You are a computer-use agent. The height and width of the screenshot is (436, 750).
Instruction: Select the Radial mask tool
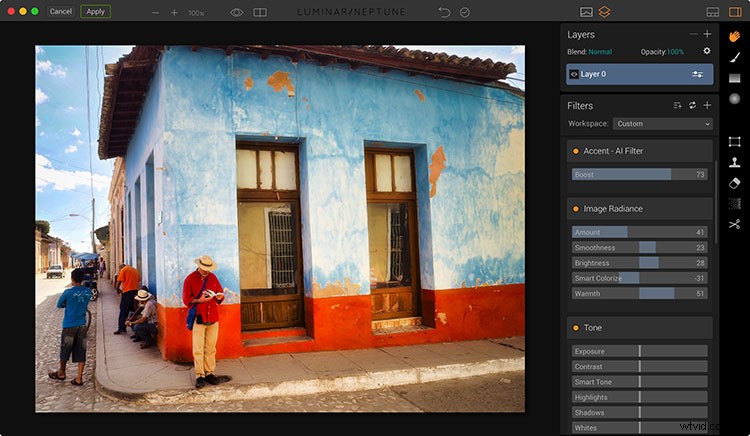pyautogui.click(x=735, y=99)
